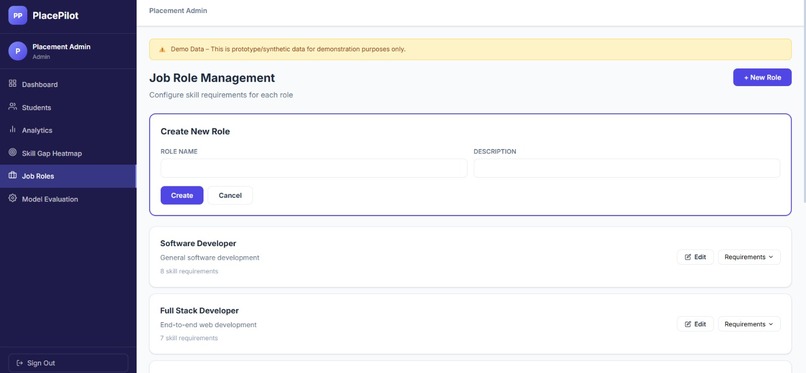This screenshot has height=373, width=806.
Task: Navigate to Skill Gap Heatmap
Action: (68, 153)
